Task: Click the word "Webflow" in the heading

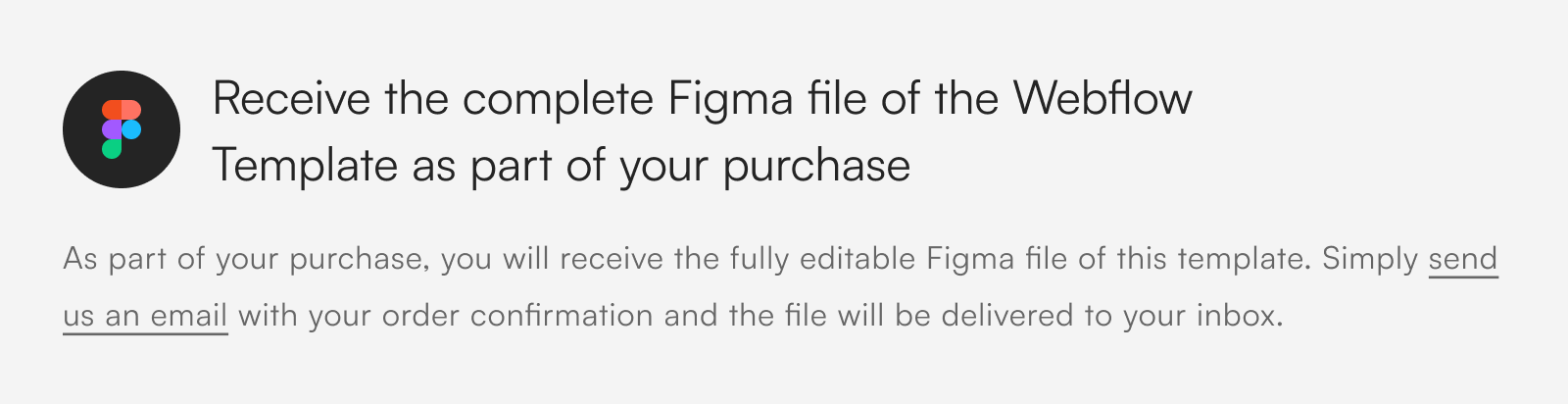Action: click(1102, 99)
